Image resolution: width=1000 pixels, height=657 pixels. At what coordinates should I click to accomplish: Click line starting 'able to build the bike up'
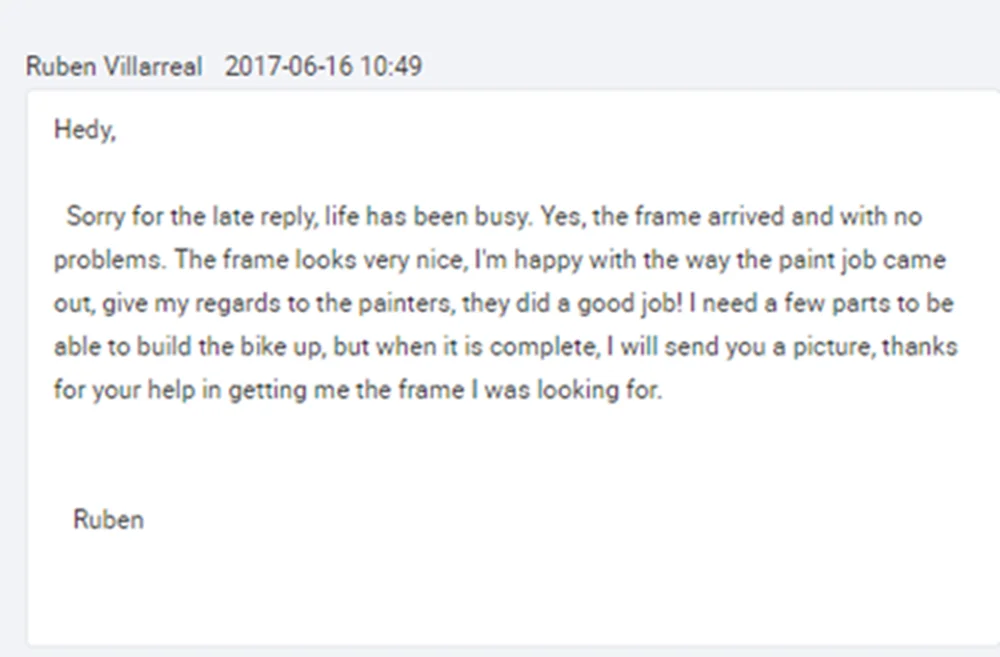coord(505,347)
